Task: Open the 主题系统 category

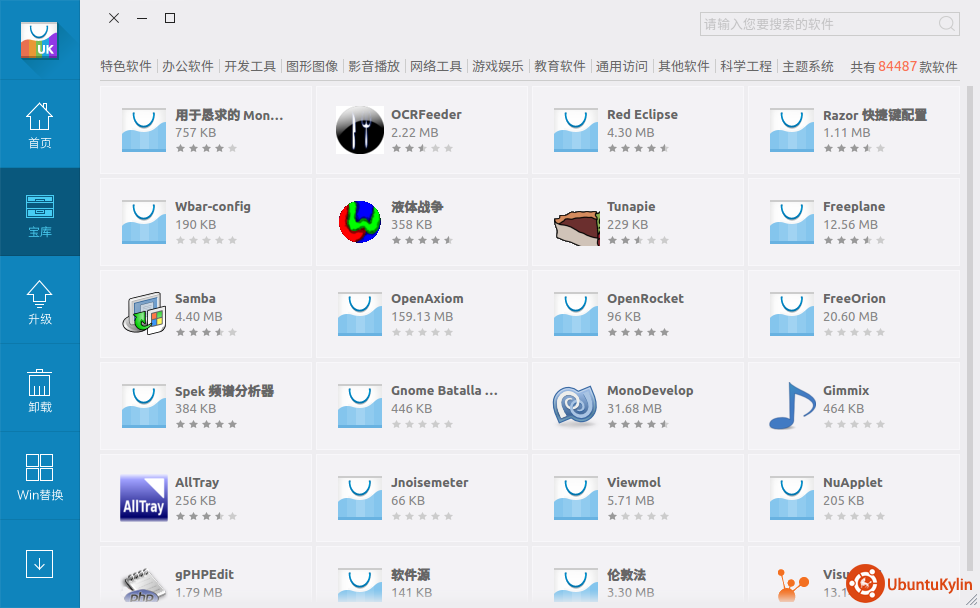Action: click(808, 66)
